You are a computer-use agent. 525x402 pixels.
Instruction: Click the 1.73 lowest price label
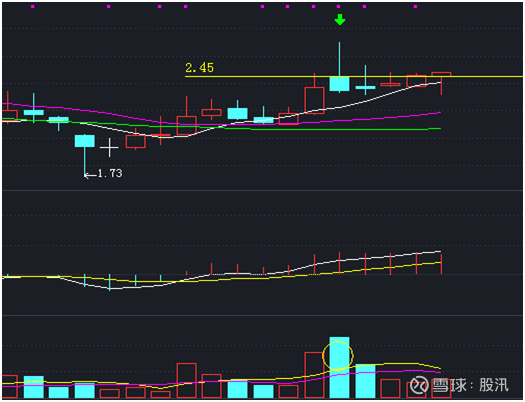(110, 173)
